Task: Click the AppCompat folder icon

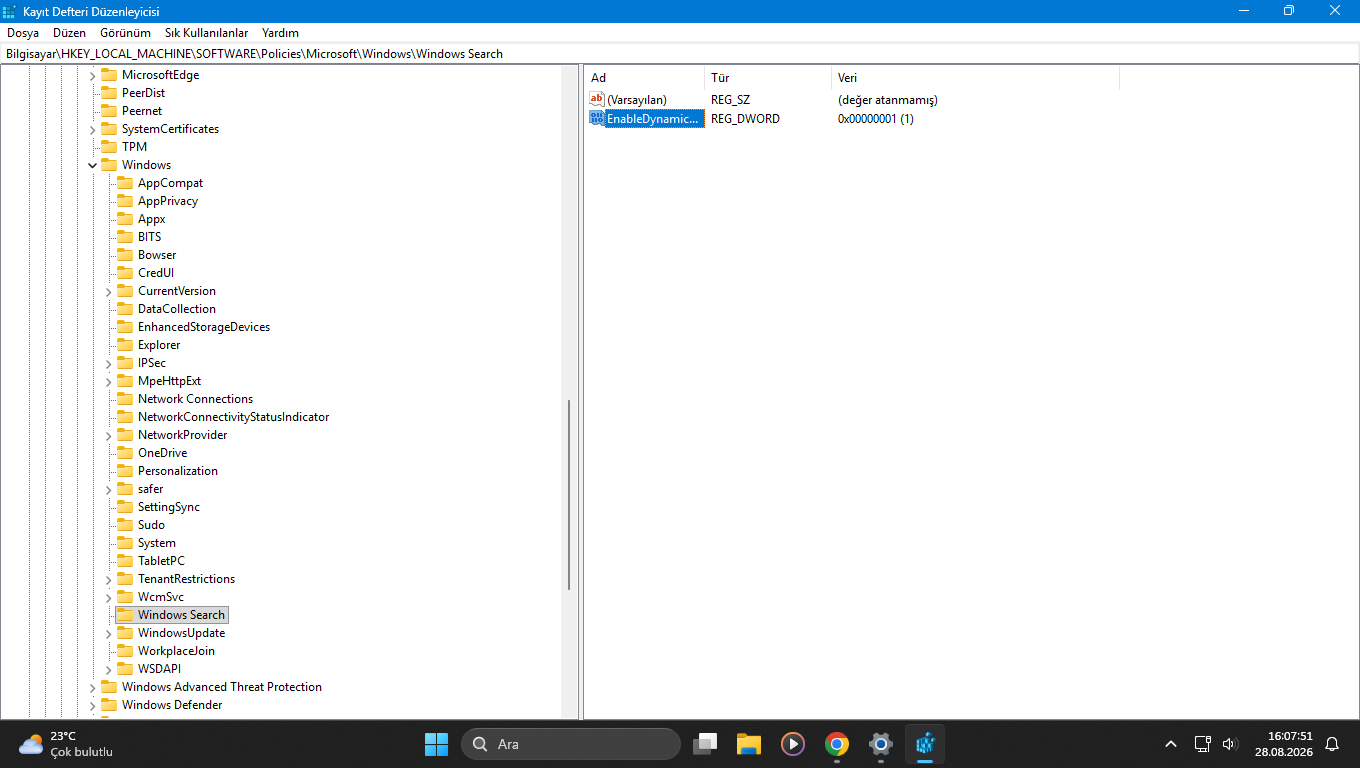Action: 124,183
